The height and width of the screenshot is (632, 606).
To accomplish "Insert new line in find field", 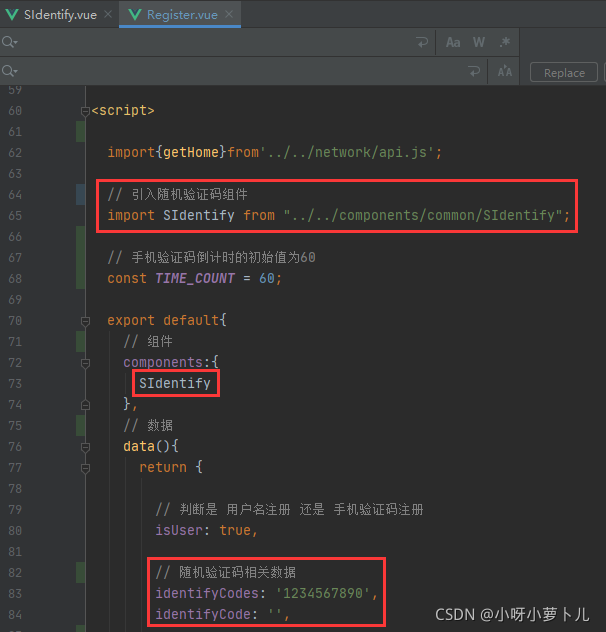I will [422, 42].
